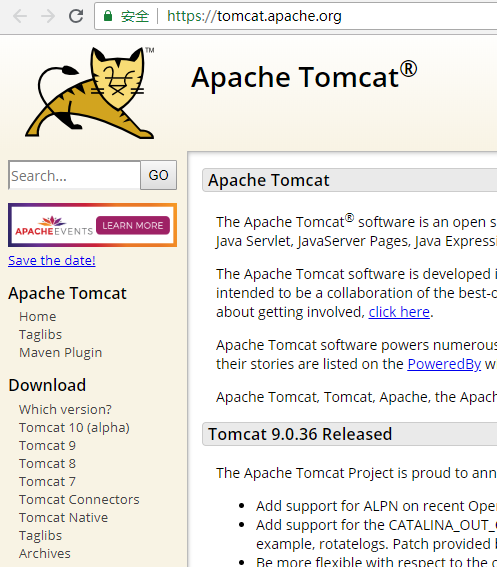Open Taglibs under Apache Tomcat section
Image resolution: width=497 pixels, height=567 pixels.
point(41,334)
